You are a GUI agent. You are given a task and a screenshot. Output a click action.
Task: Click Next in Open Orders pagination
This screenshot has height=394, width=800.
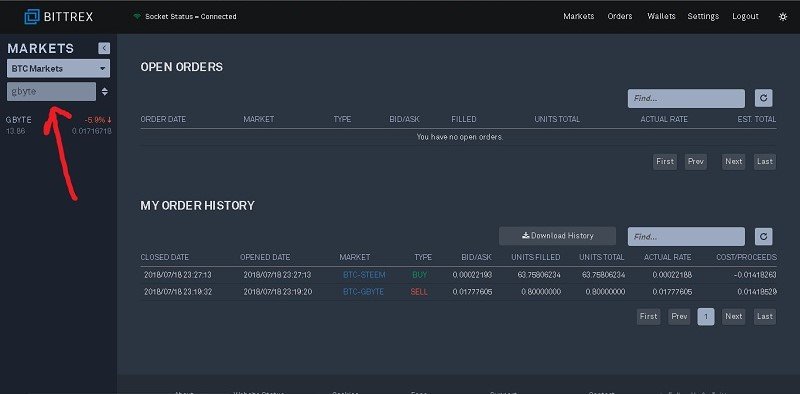tap(733, 162)
